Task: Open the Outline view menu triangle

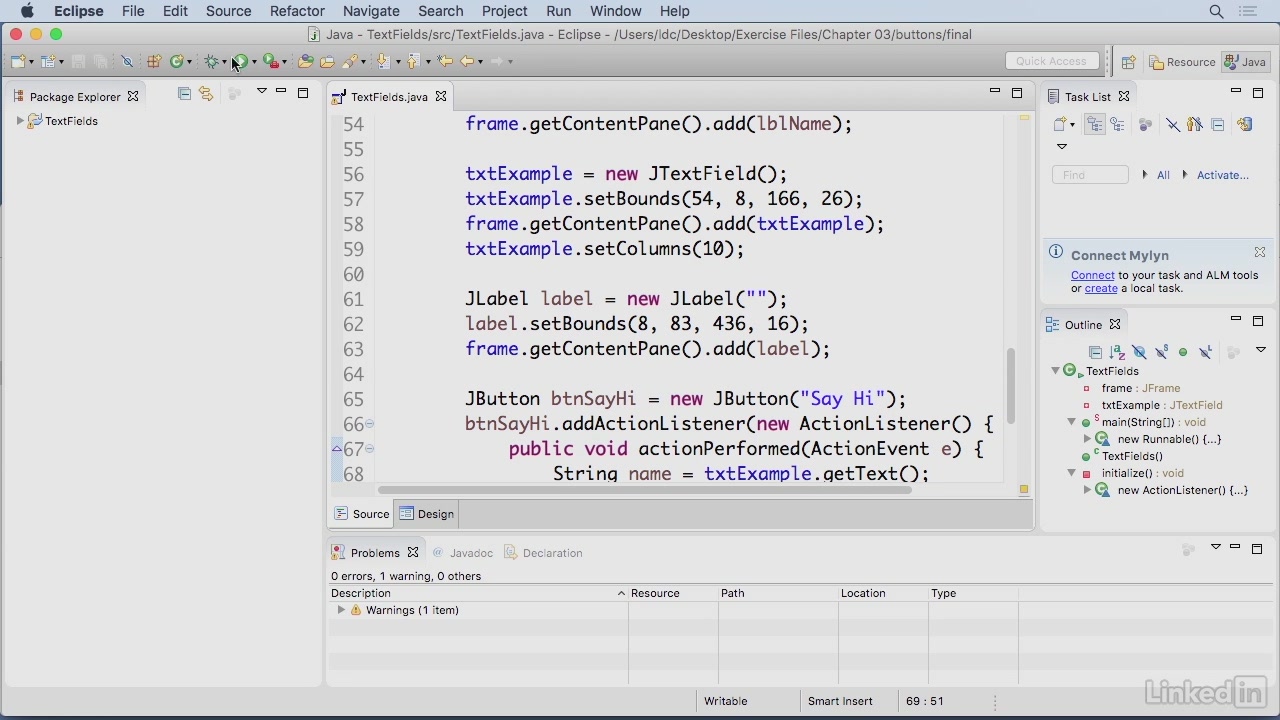Action: [x=1261, y=349]
